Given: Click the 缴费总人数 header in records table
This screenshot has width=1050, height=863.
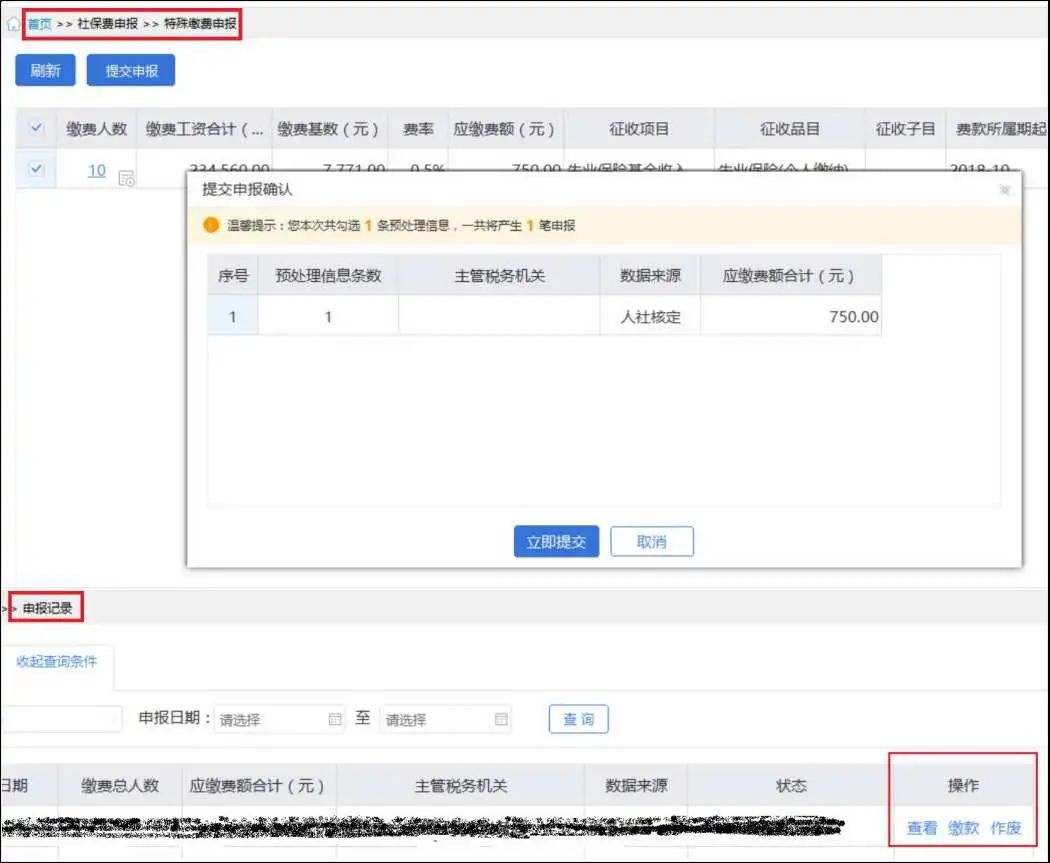Looking at the screenshot, I should pyautogui.click(x=120, y=785).
